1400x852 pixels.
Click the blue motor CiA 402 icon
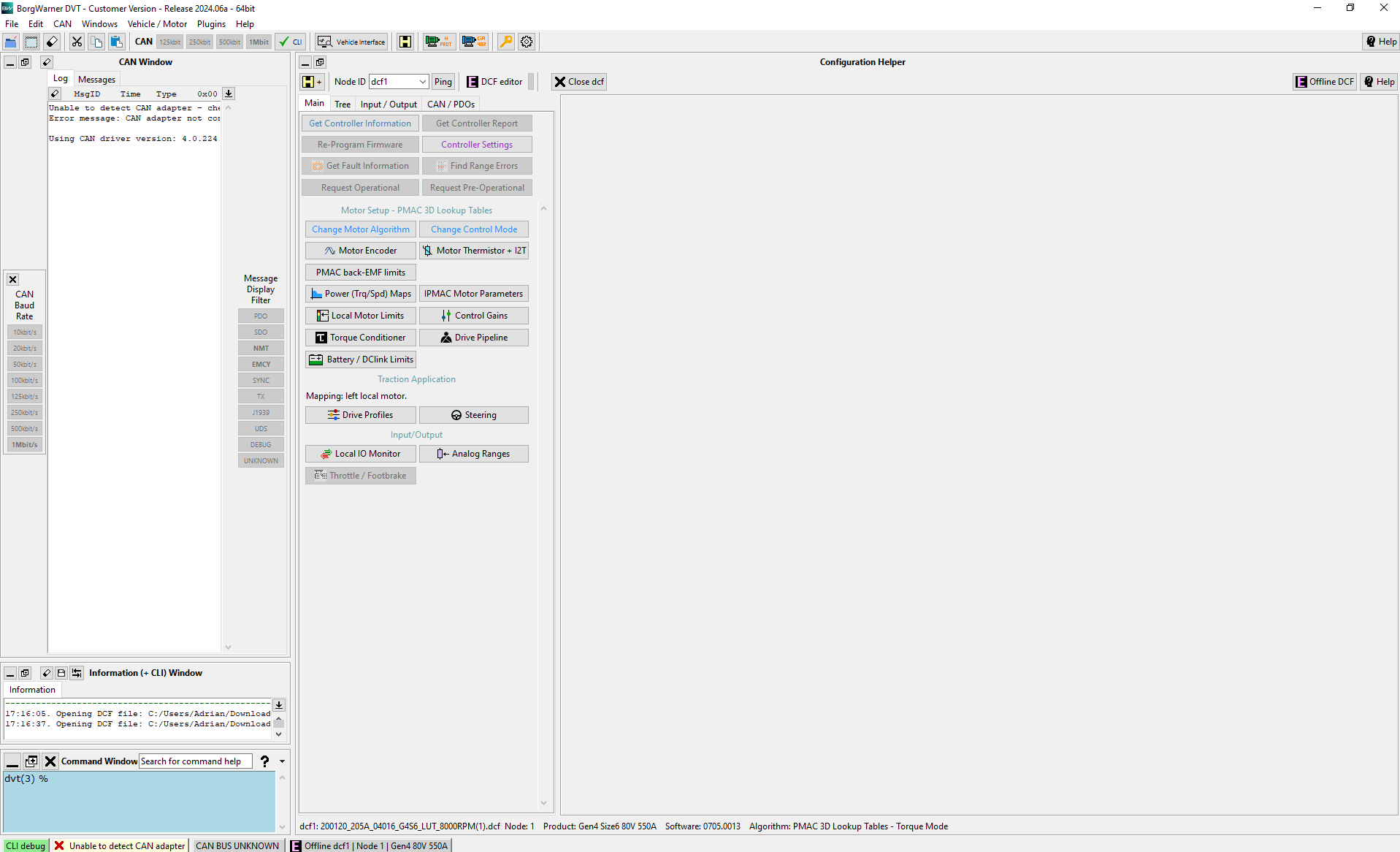click(474, 42)
